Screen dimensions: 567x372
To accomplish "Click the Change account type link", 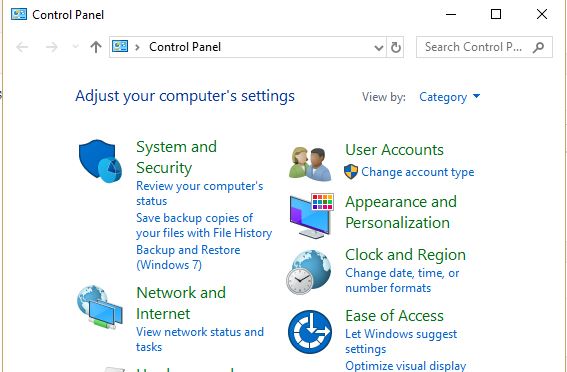I will (x=418, y=172).
